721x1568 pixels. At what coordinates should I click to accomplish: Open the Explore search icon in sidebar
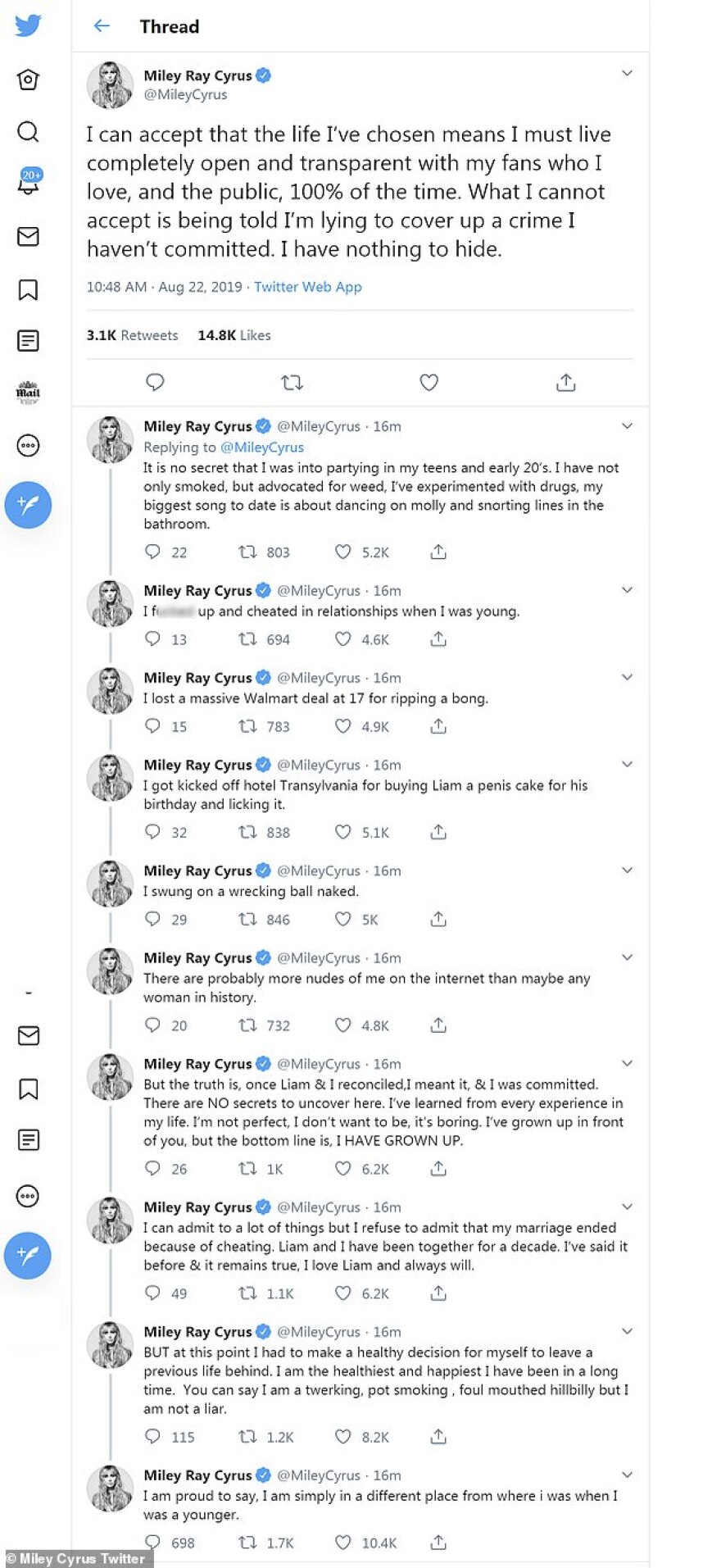click(x=28, y=132)
